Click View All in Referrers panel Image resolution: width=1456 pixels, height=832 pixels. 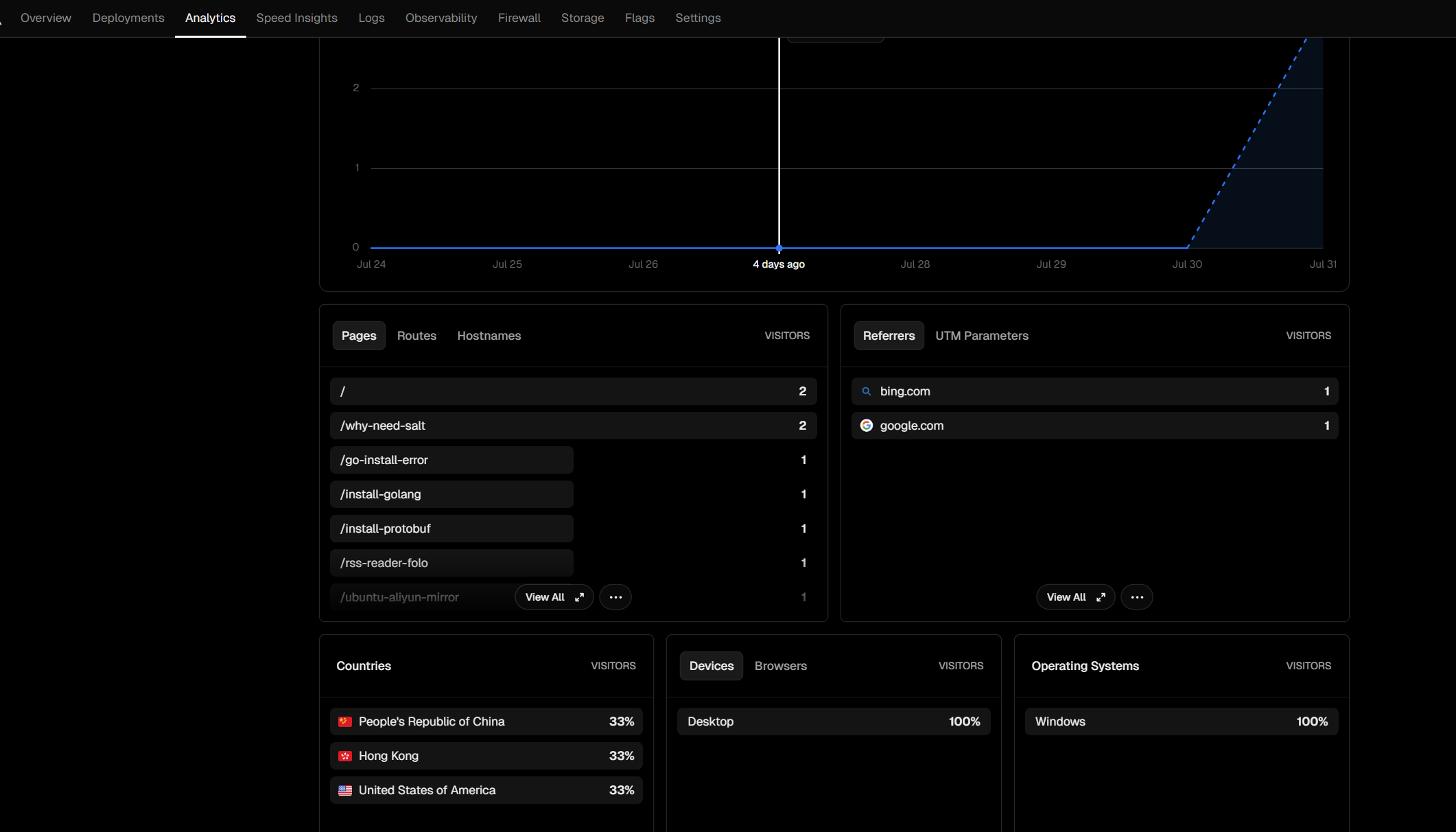tap(1075, 597)
